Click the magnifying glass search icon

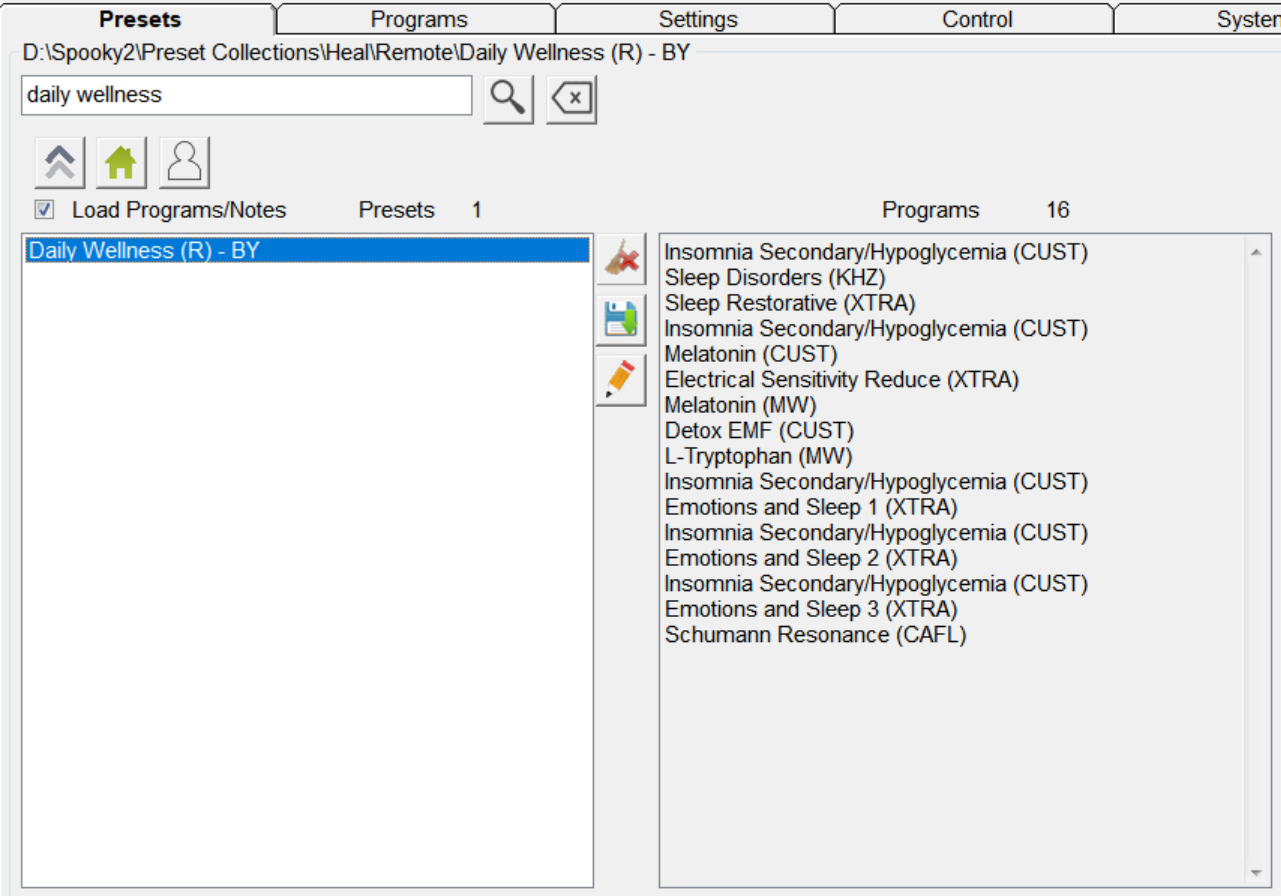tap(508, 99)
